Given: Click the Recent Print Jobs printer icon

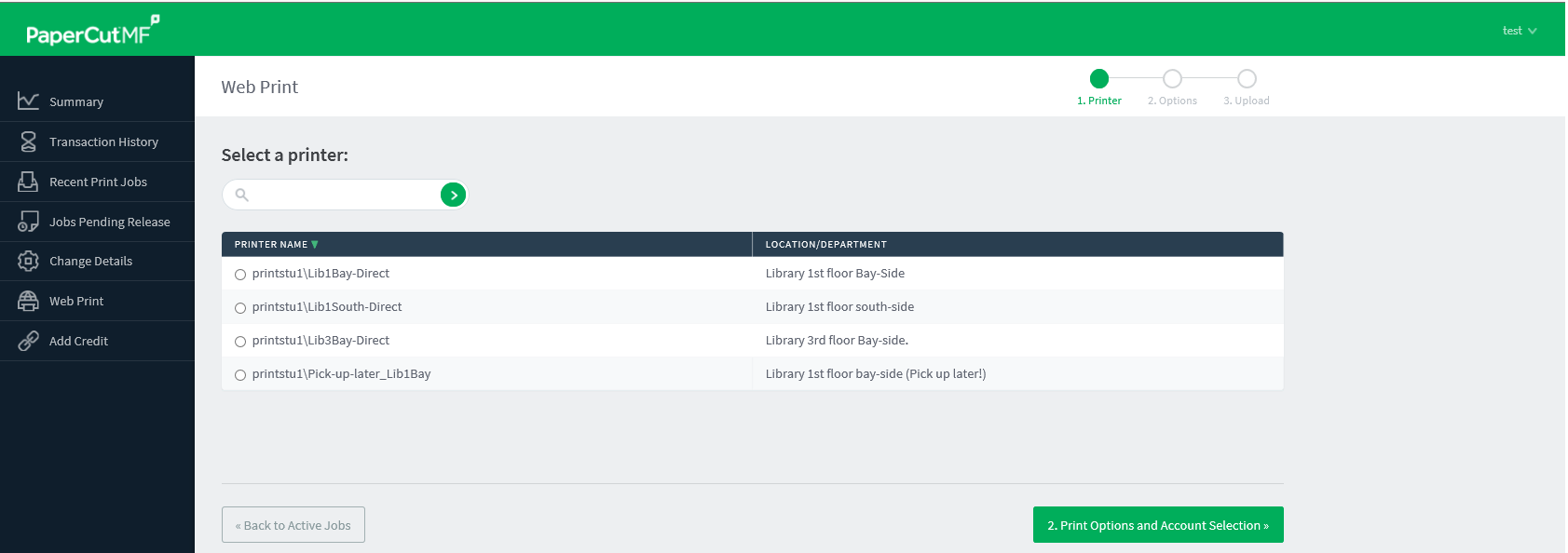Looking at the screenshot, I should pyautogui.click(x=28, y=182).
